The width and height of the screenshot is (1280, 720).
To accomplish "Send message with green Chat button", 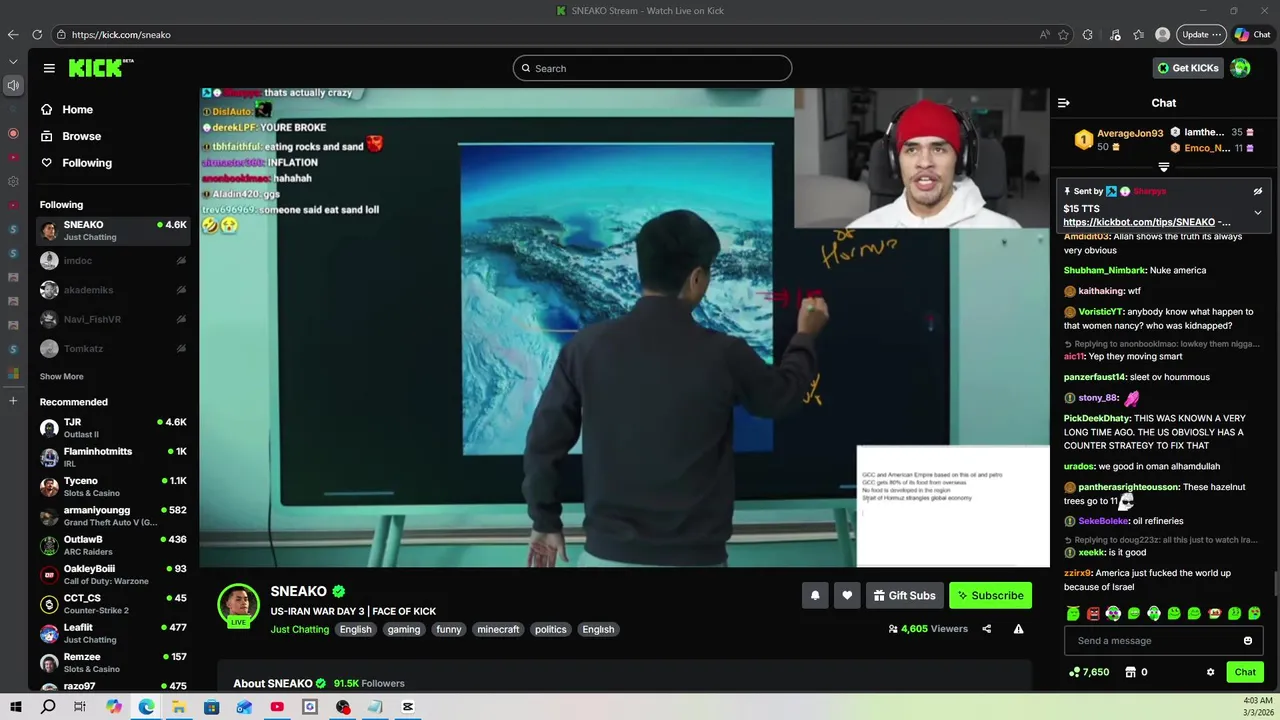I will tap(1245, 672).
